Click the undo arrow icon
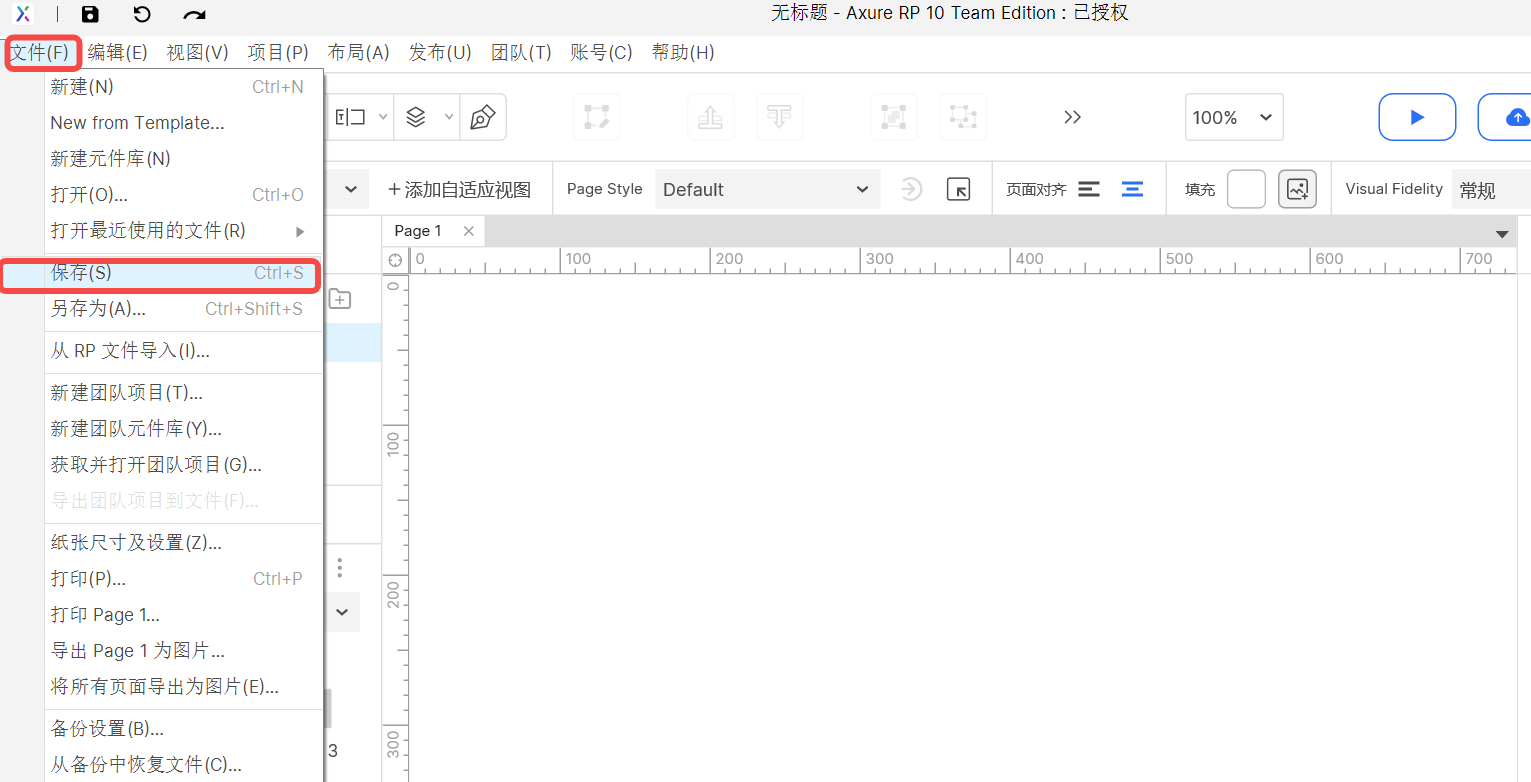1531x782 pixels. [x=142, y=14]
